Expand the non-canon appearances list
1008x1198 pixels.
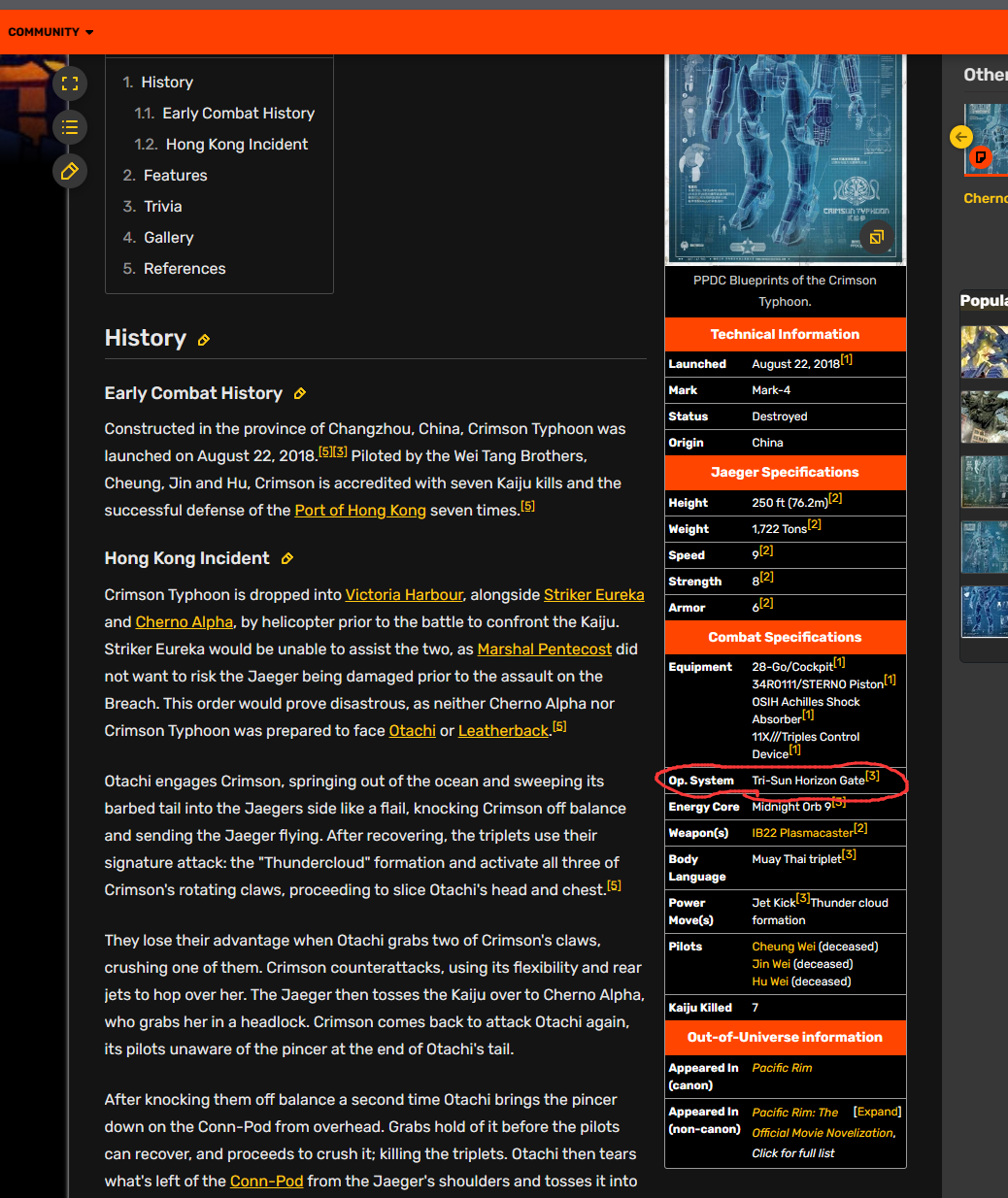878,1112
